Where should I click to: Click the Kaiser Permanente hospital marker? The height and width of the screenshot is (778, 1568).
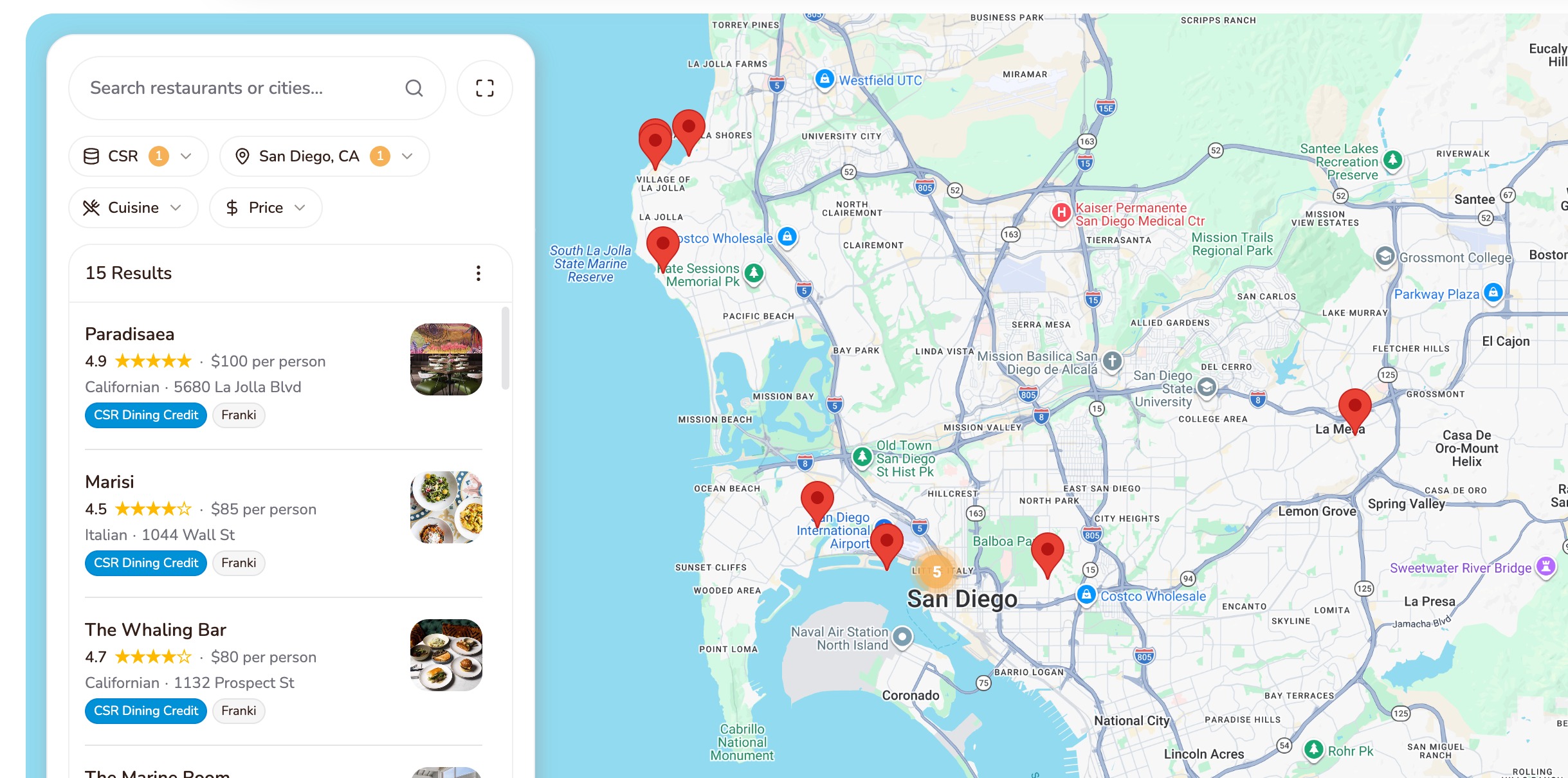pyautogui.click(x=1061, y=212)
